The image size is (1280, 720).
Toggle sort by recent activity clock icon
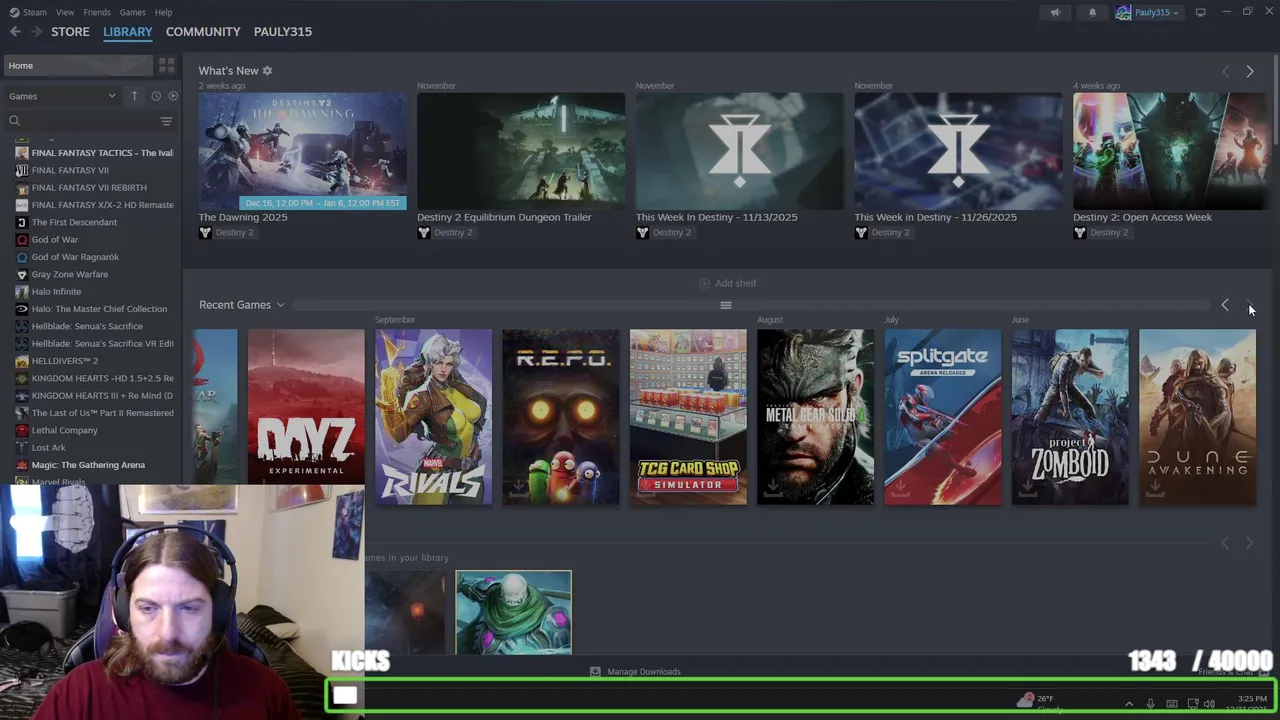tap(156, 96)
